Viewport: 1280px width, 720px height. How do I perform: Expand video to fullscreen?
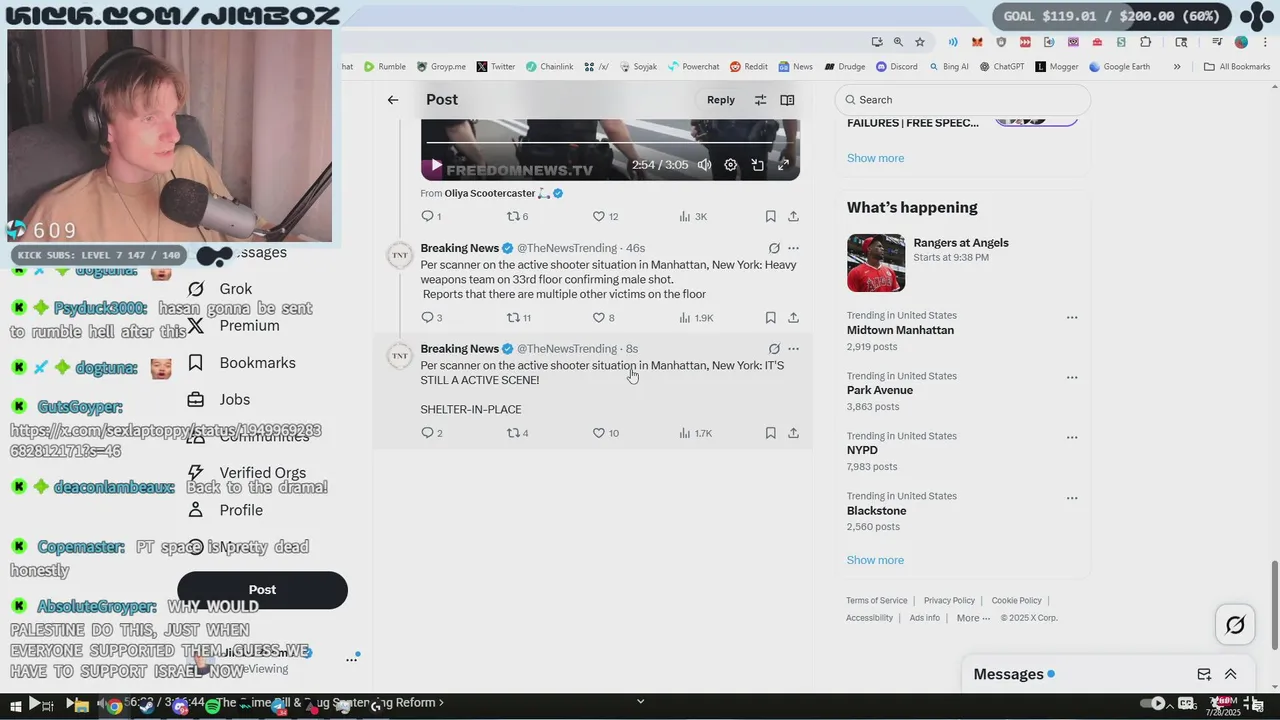click(x=784, y=165)
